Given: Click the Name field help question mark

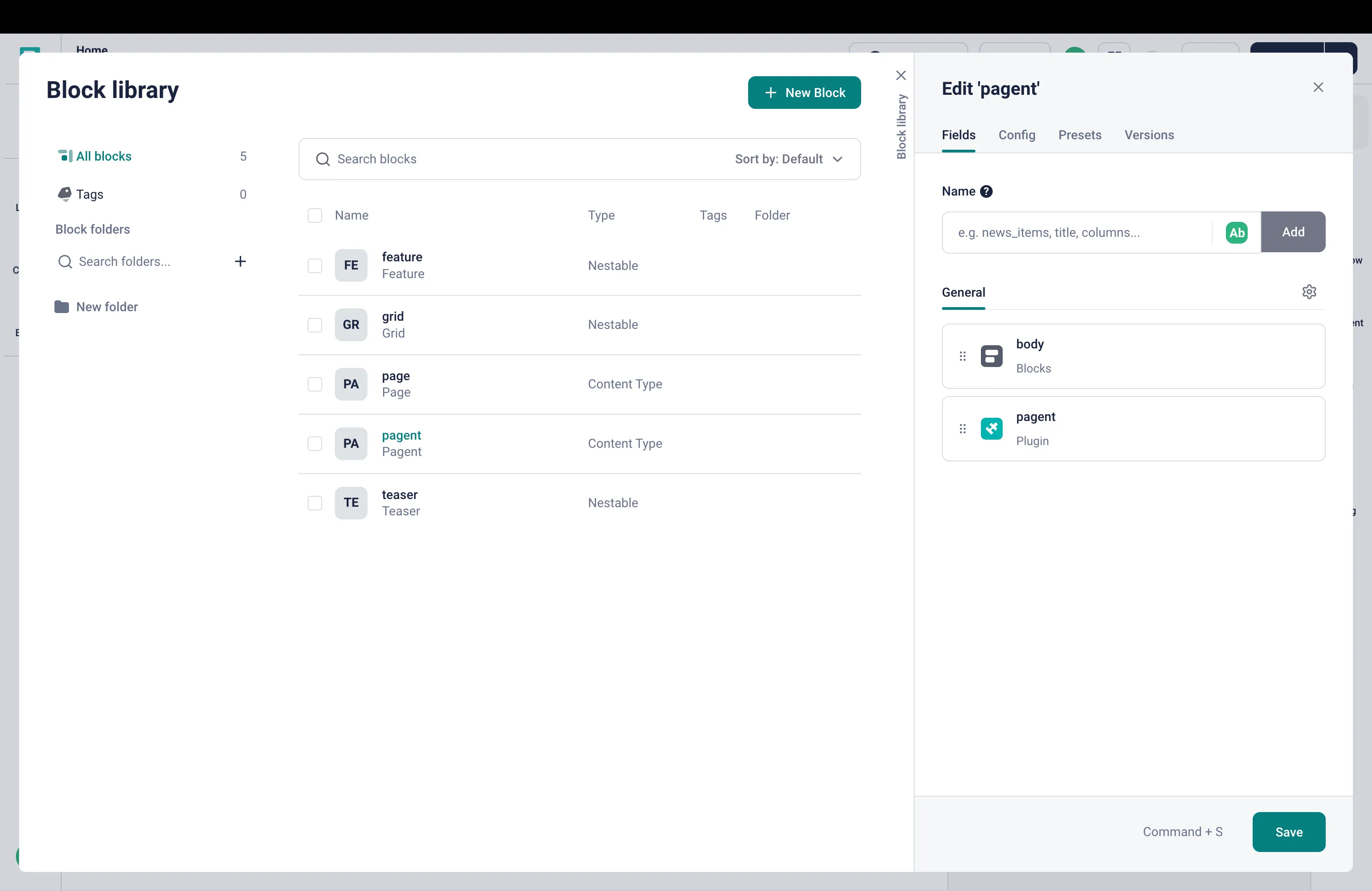Looking at the screenshot, I should click(x=986, y=191).
